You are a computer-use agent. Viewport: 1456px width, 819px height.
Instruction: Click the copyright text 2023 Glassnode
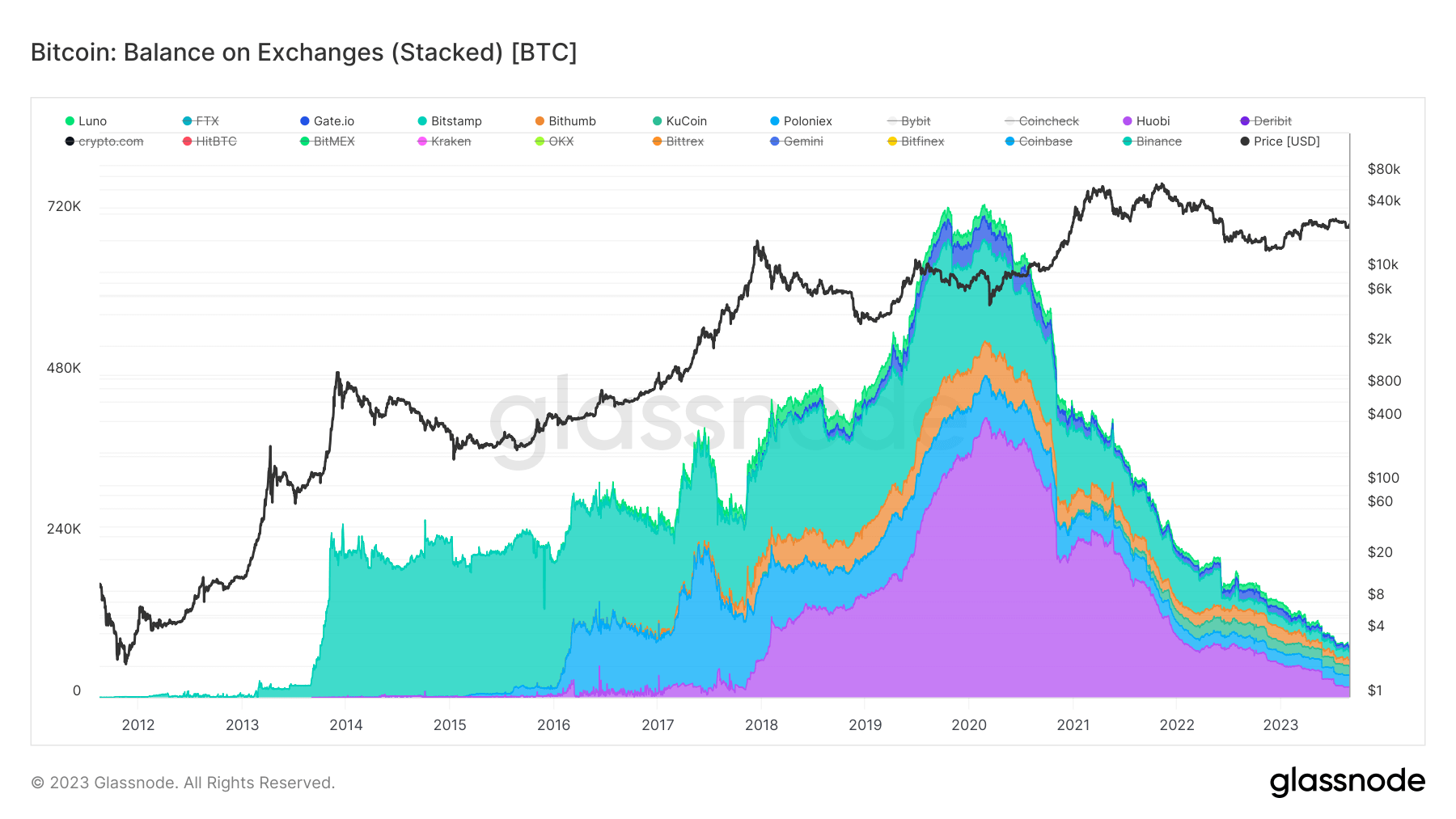tap(182, 783)
